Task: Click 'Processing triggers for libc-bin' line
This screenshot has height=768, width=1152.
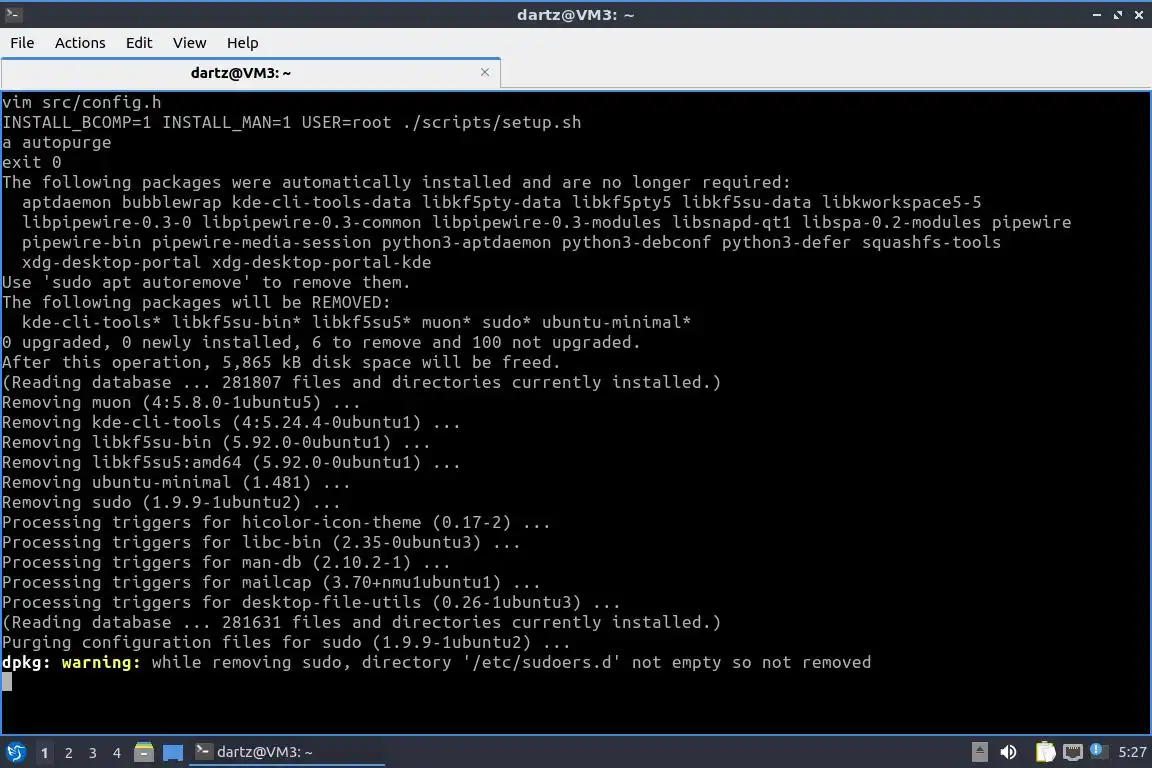Action: pyautogui.click(x=261, y=542)
